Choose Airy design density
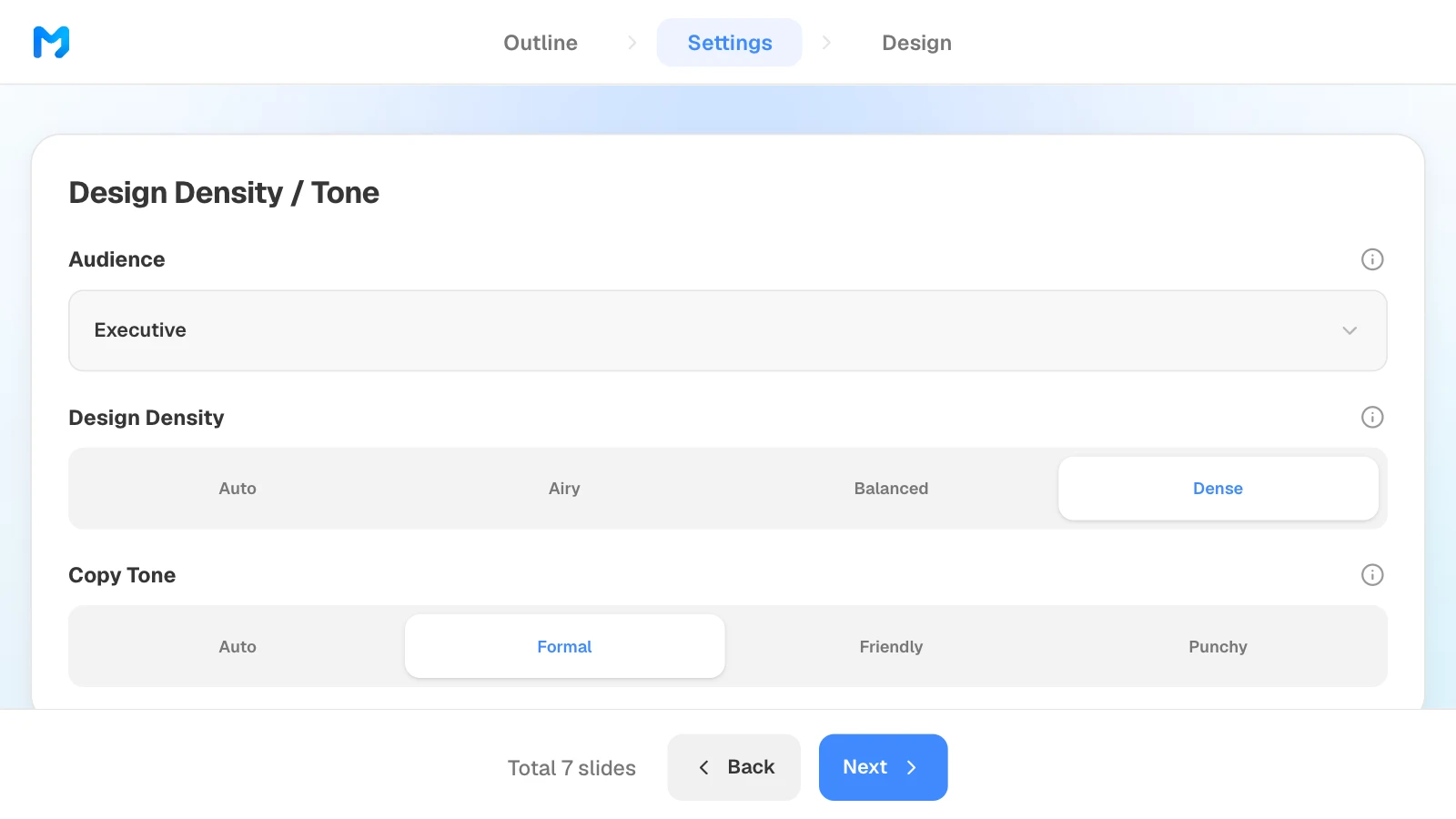The image size is (1456, 819). coord(564,489)
